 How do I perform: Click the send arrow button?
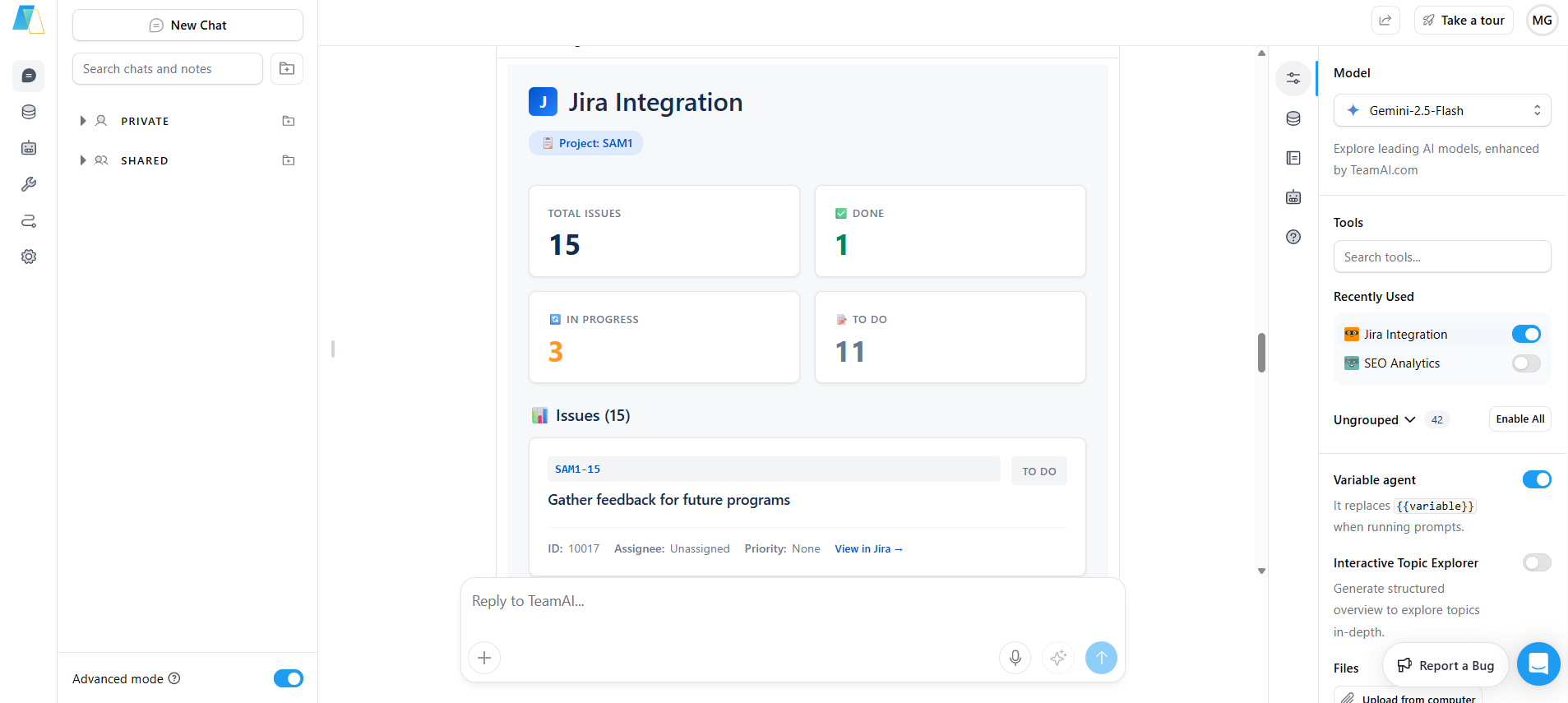click(1101, 658)
